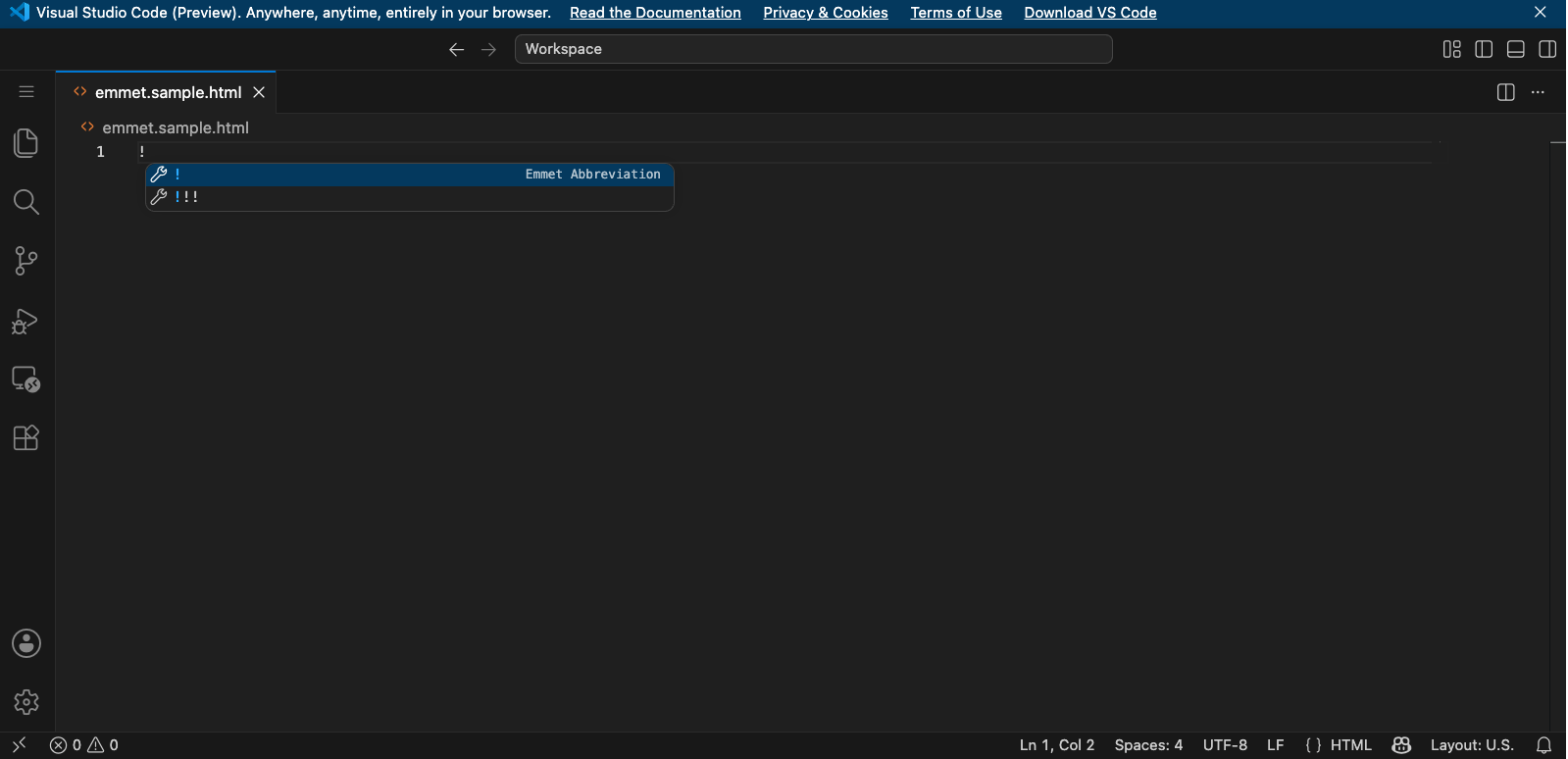Change file encoding via UTF-8
This screenshot has width=1568, height=759.
pos(1225,745)
